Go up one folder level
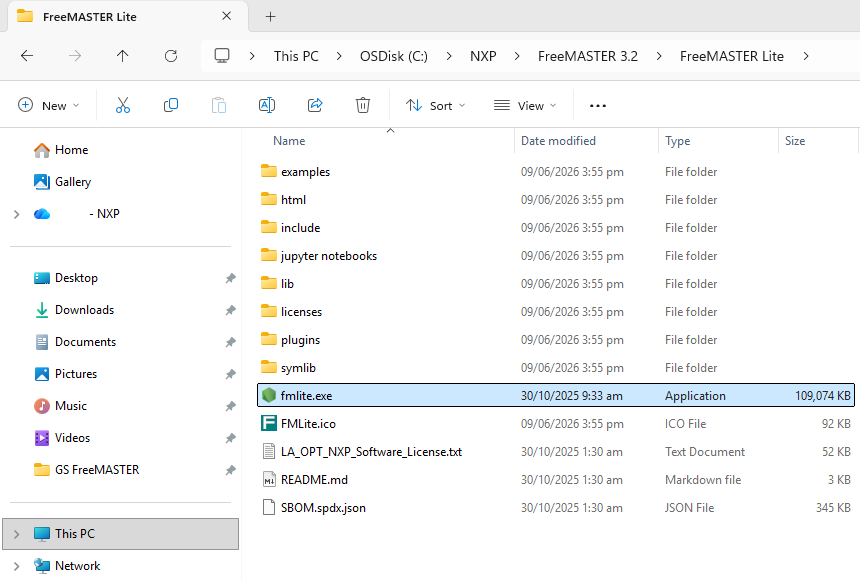This screenshot has width=860, height=582. [x=122, y=56]
